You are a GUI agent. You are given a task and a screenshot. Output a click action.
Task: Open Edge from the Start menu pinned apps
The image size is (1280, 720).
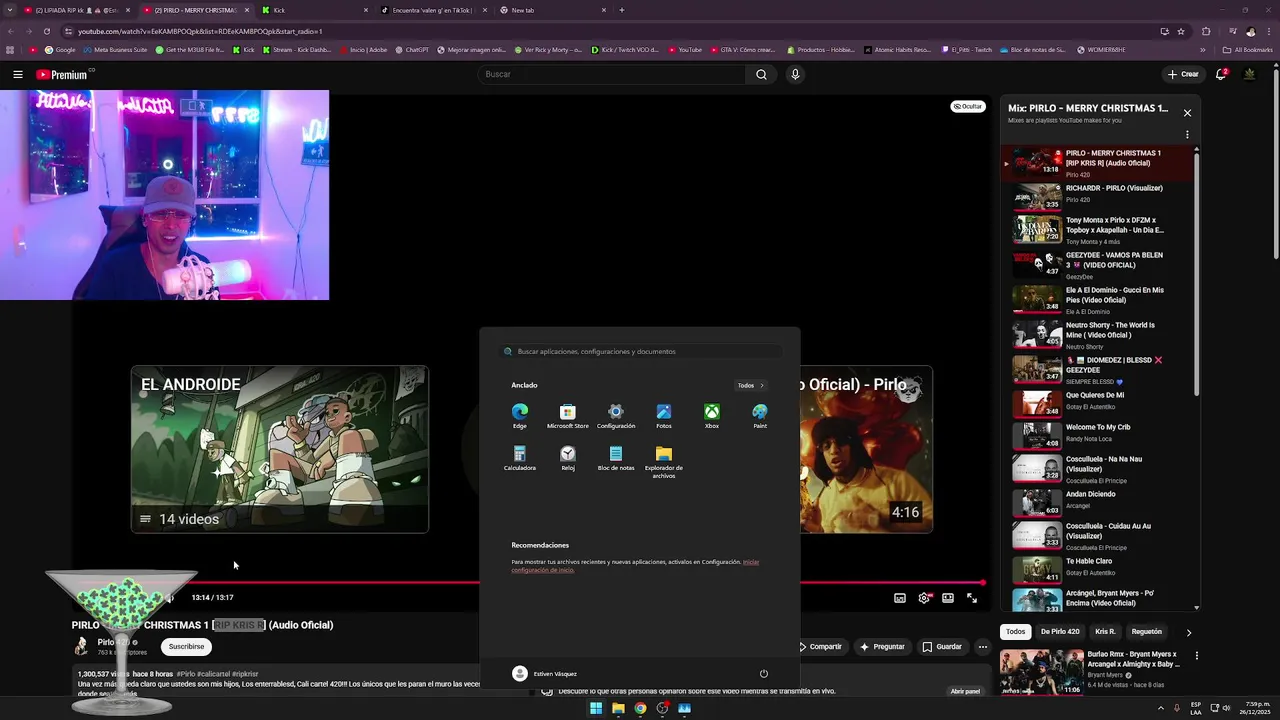(520, 416)
